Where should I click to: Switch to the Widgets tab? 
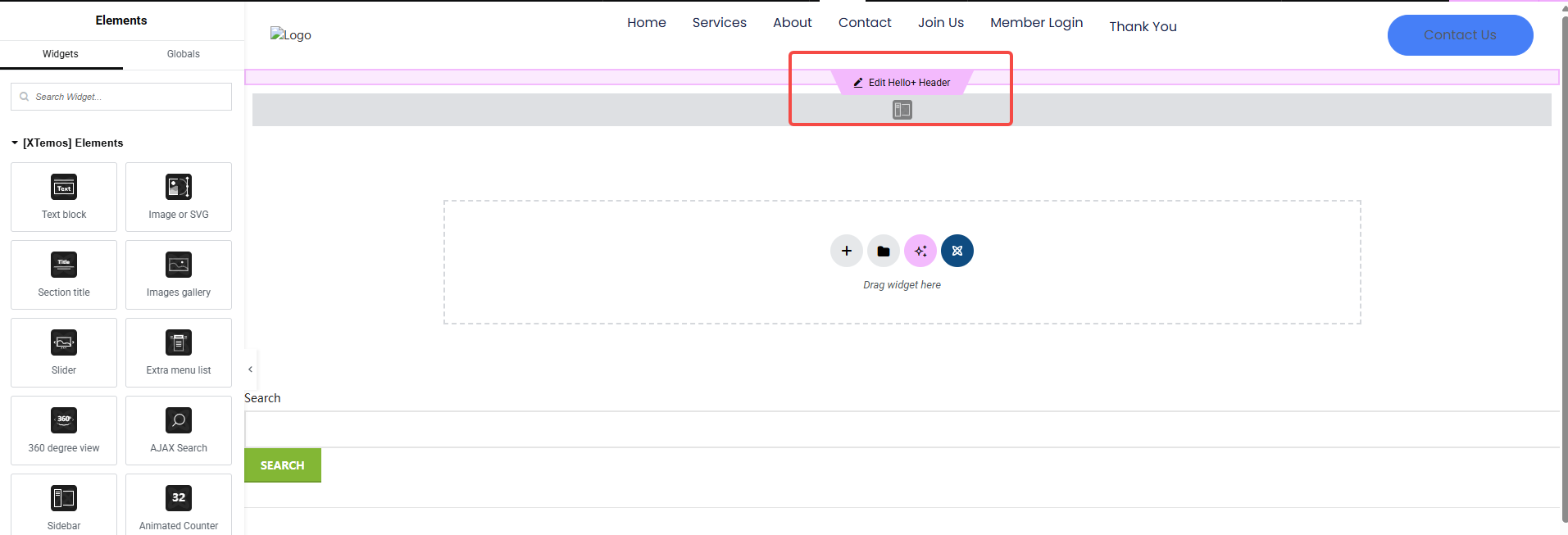61,54
